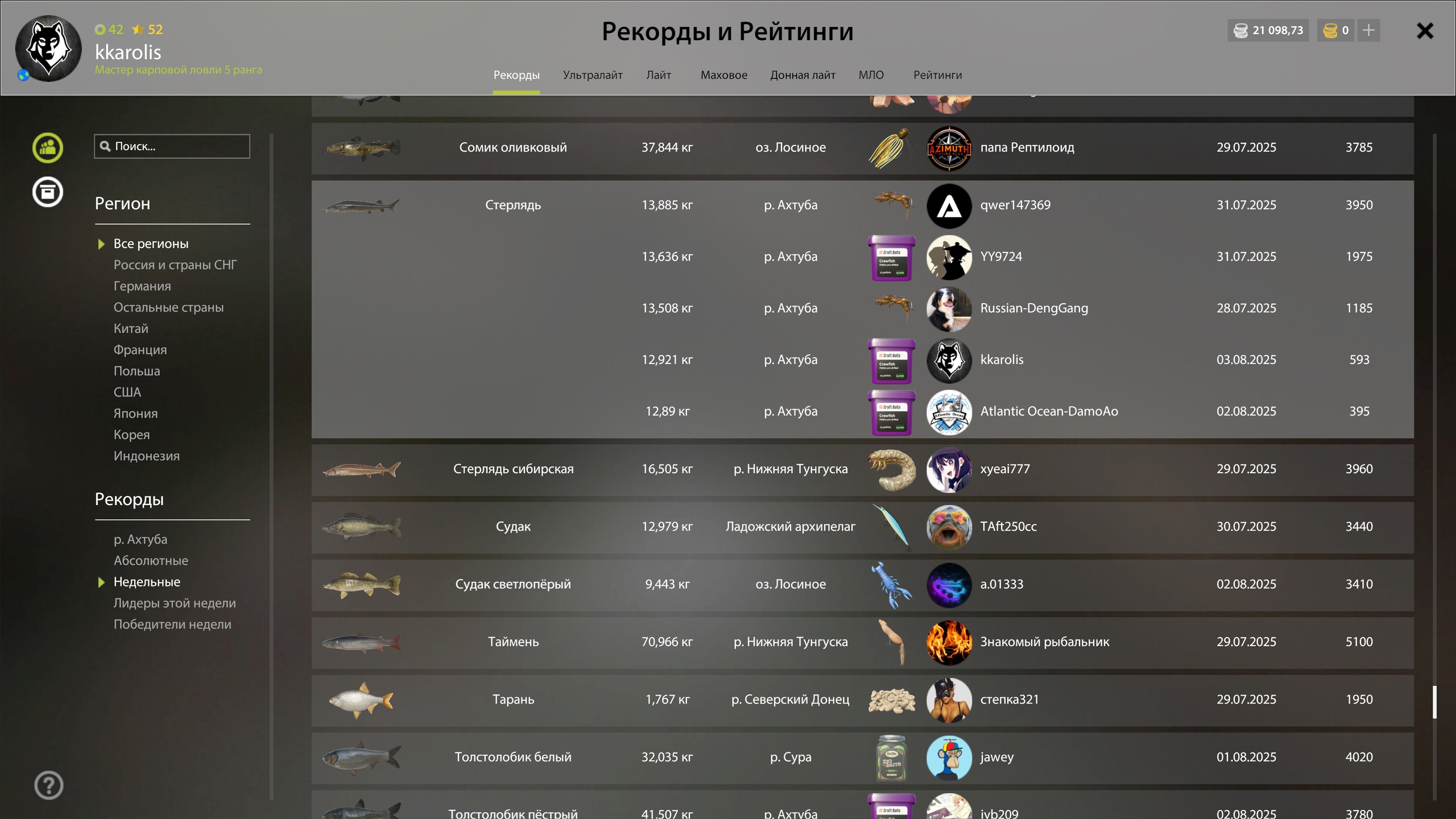Click the silver coins balance icon

1240,30
